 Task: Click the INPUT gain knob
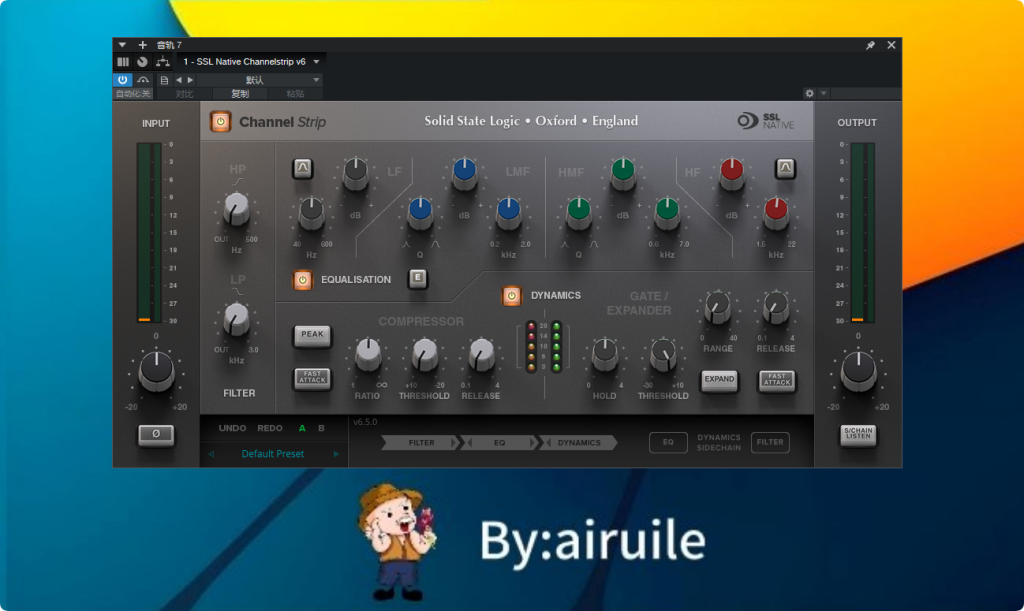coord(157,371)
